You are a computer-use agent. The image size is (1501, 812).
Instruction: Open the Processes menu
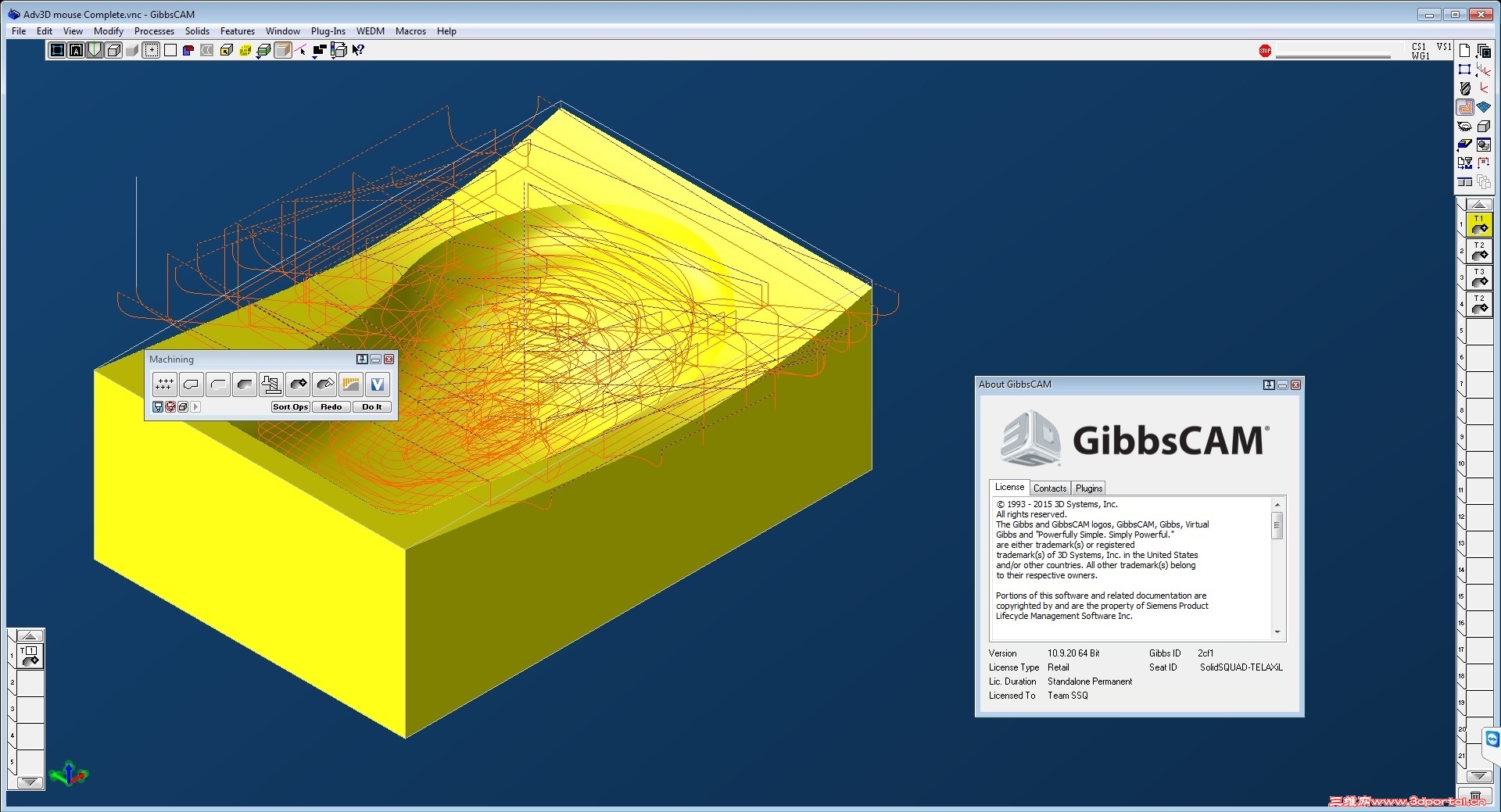(154, 31)
